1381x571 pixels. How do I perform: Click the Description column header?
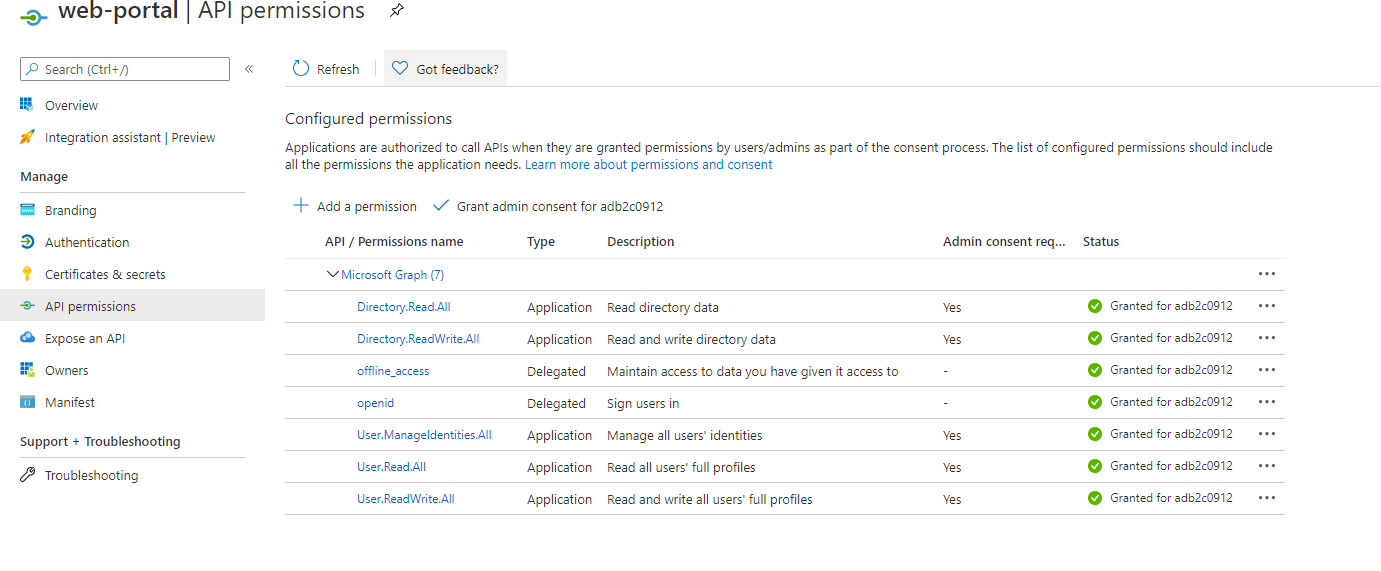(641, 241)
